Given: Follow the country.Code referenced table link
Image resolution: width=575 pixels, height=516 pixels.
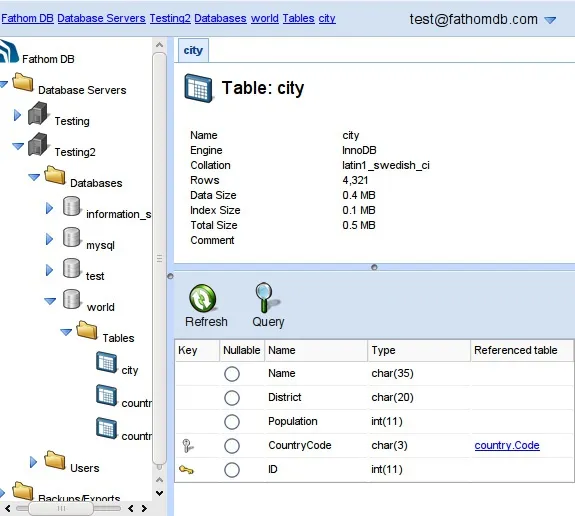Looking at the screenshot, I should tap(507, 445).
